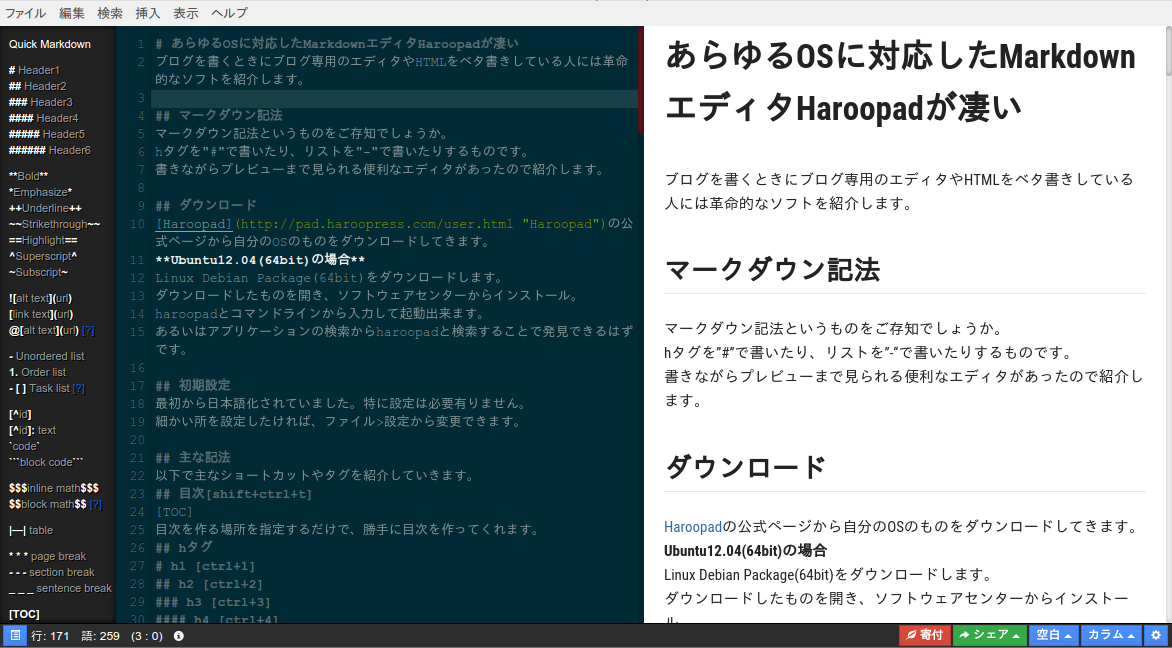The width and height of the screenshot is (1172, 648).
Task: Click the [Haroopad] link text in editor line 10
Action: [x=195, y=224]
